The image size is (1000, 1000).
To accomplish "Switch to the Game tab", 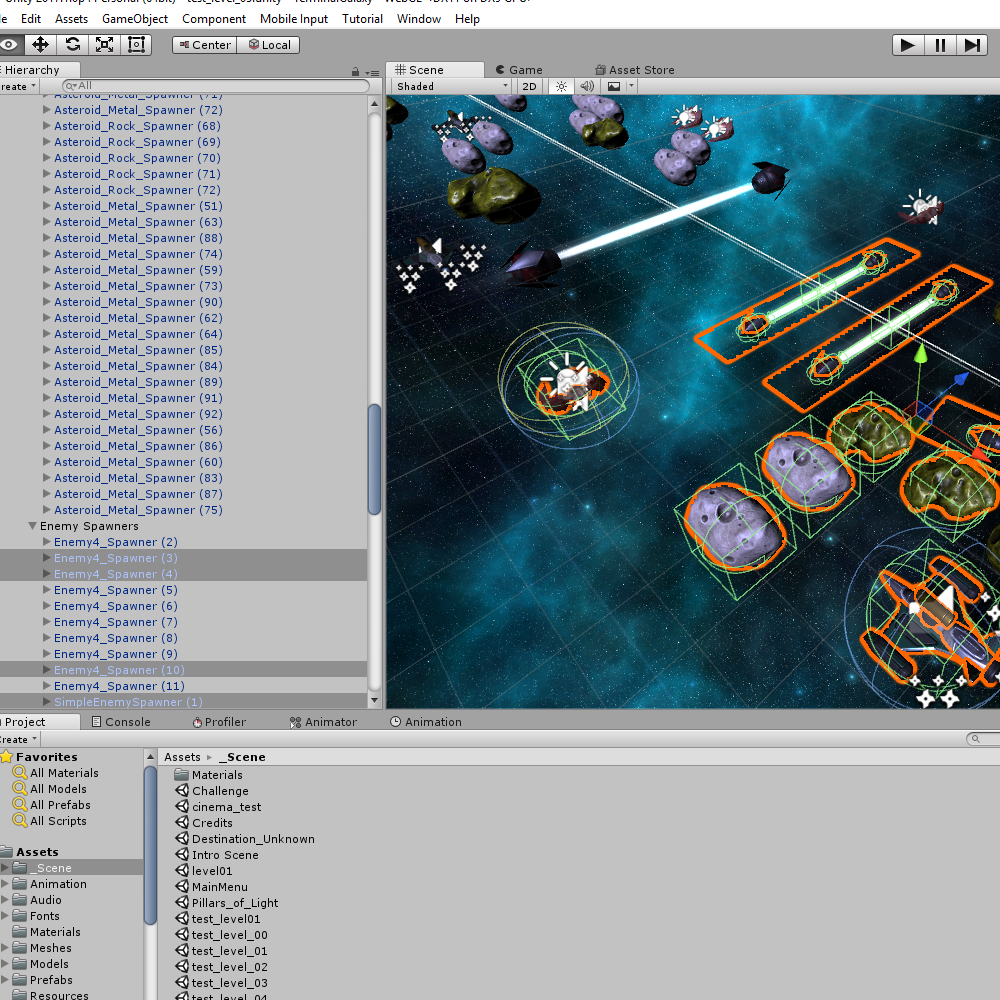I will click(519, 70).
